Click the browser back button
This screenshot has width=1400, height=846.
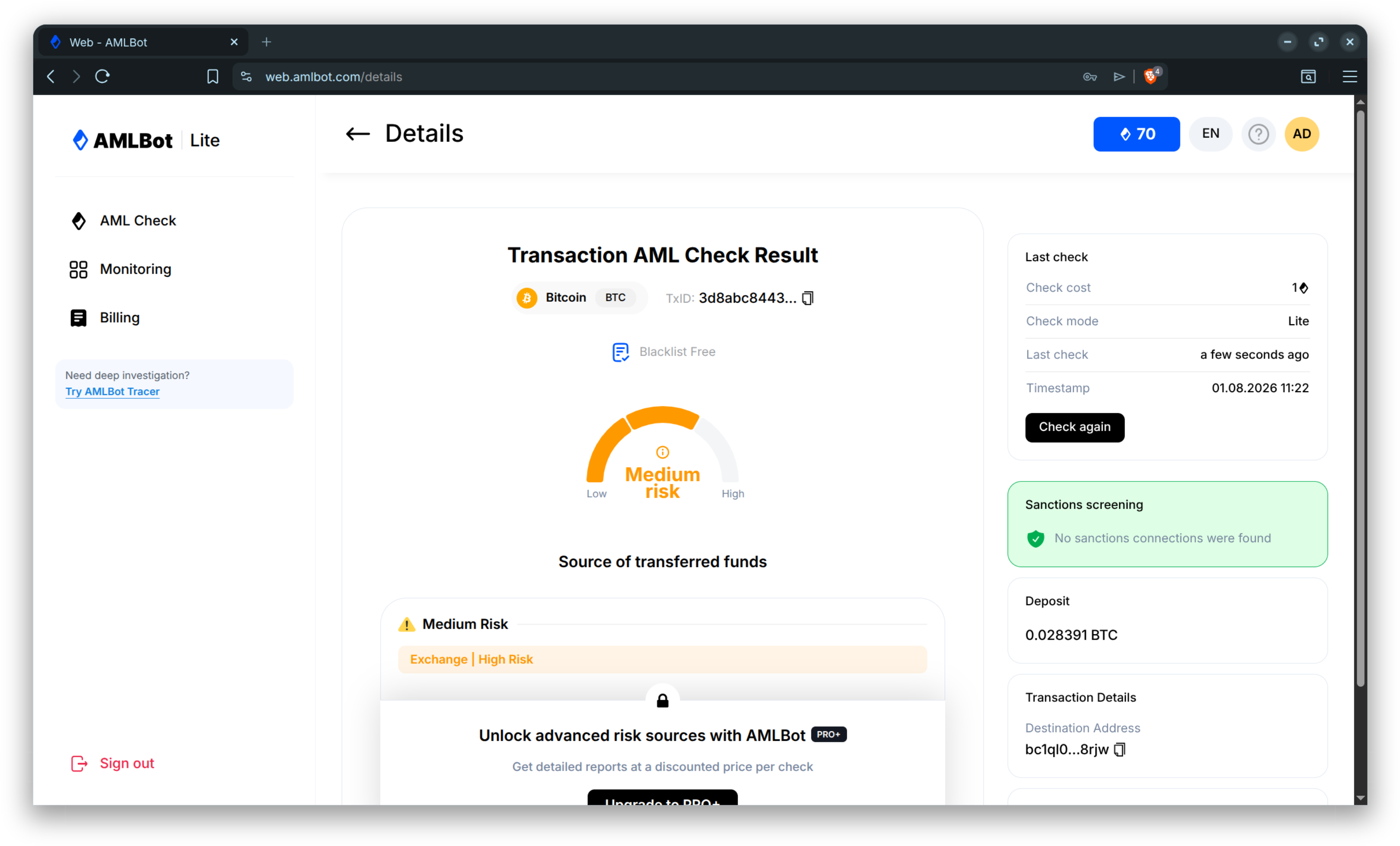click(x=51, y=77)
